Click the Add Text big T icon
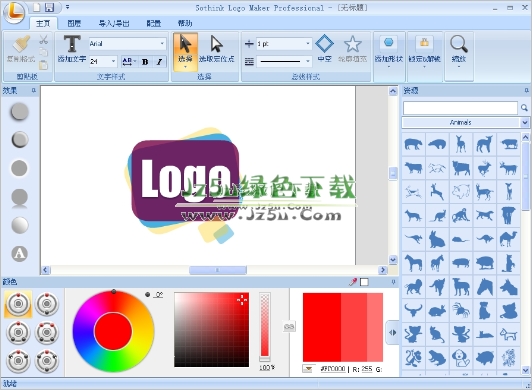This screenshot has height=390, width=532. click(72, 44)
